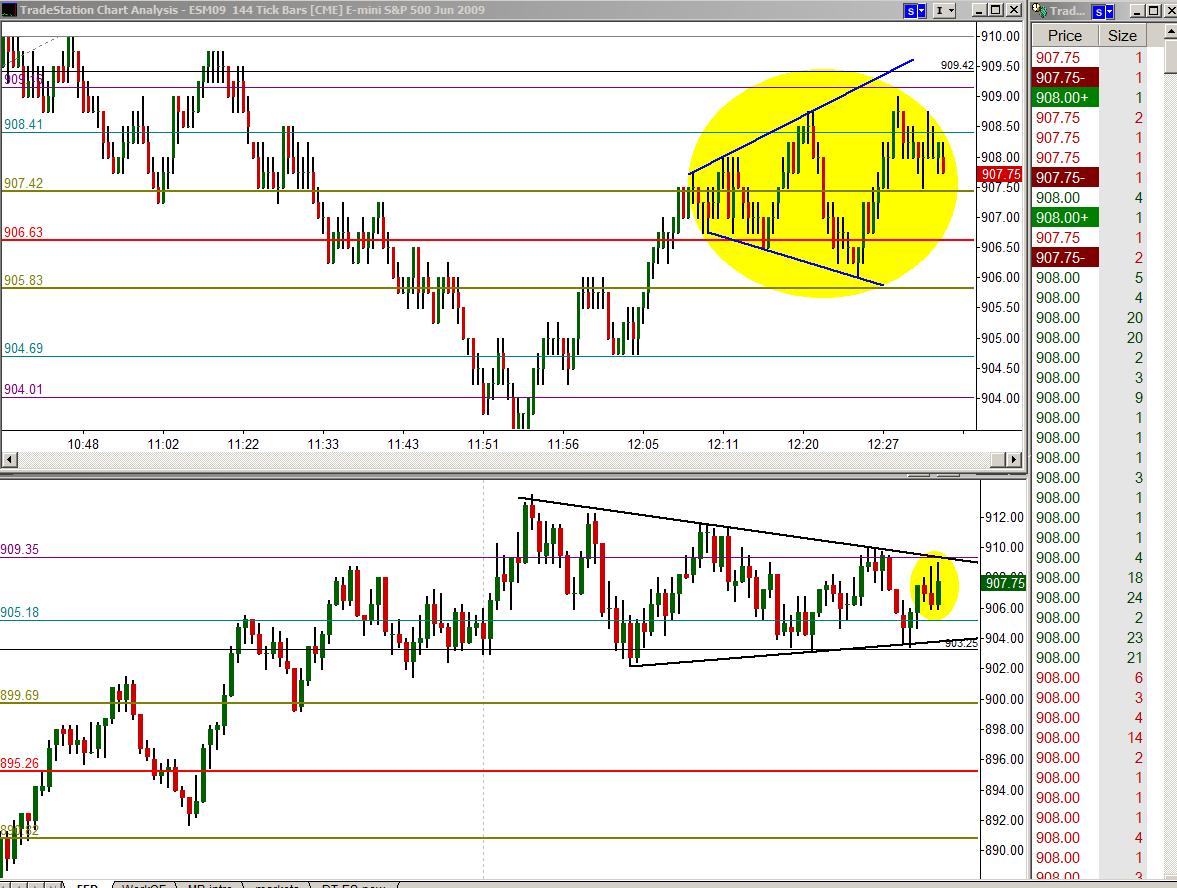Select the falling blue lower trendline

click(x=796, y=259)
